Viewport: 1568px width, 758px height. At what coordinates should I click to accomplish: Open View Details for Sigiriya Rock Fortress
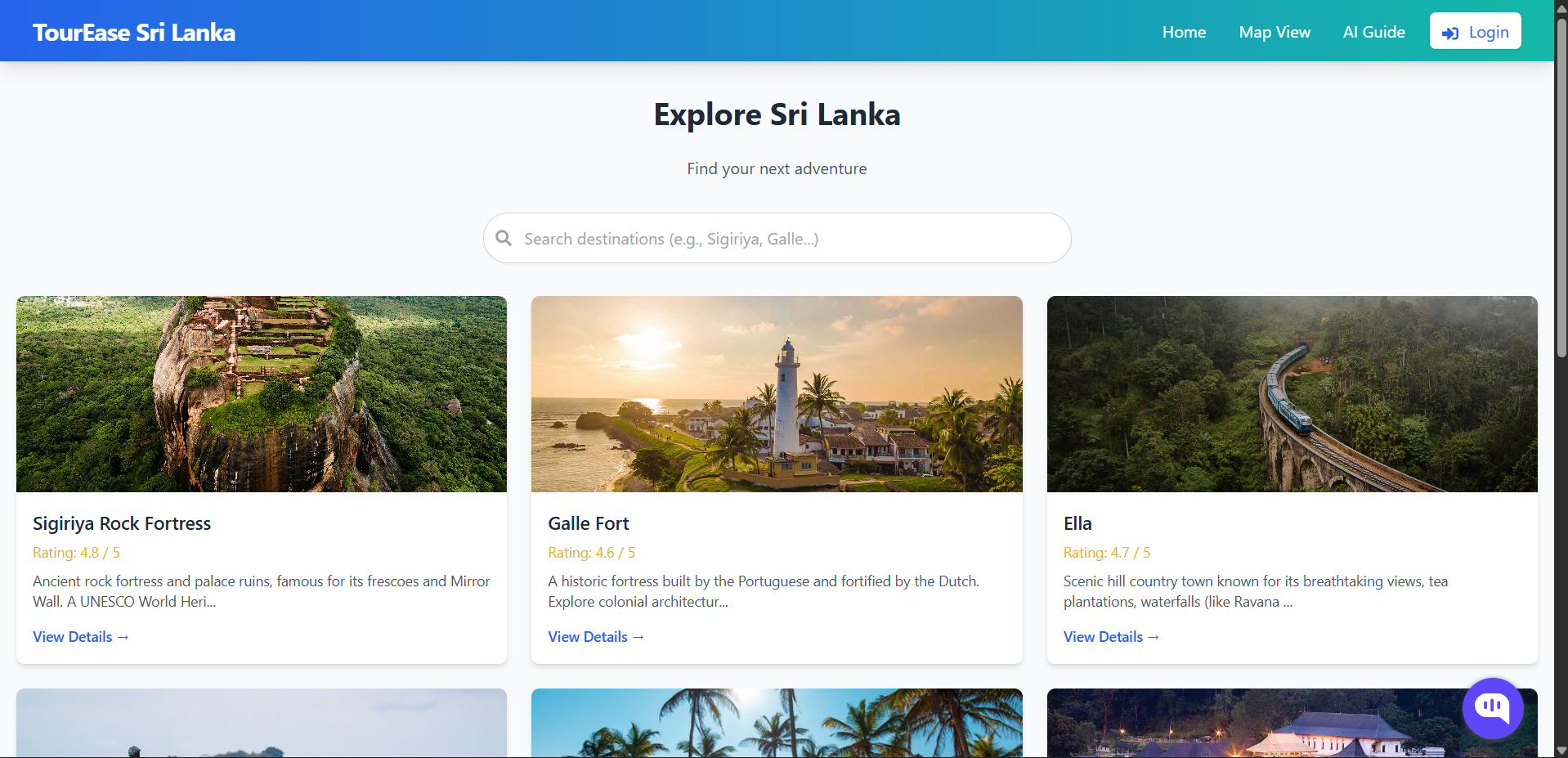tap(80, 636)
